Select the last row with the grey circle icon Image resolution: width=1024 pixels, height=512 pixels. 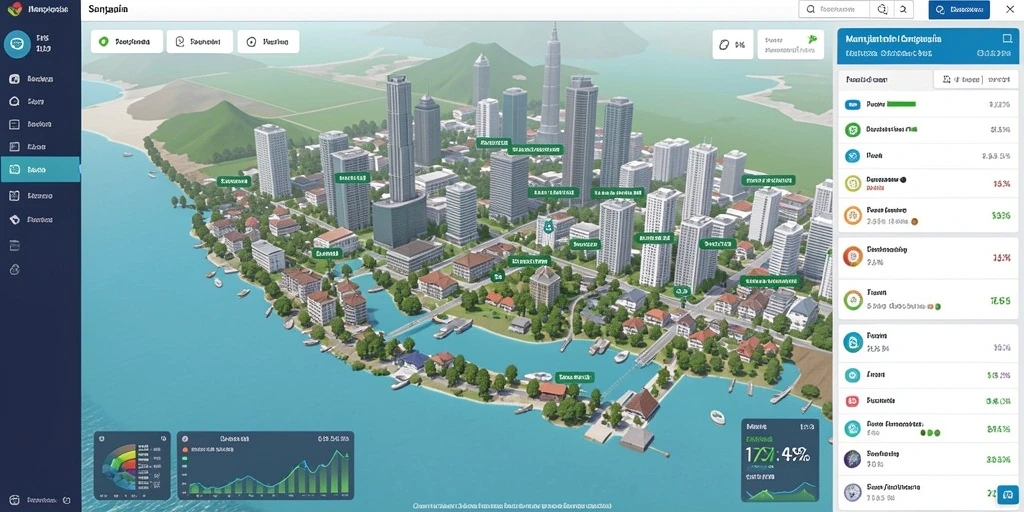[928, 492]
